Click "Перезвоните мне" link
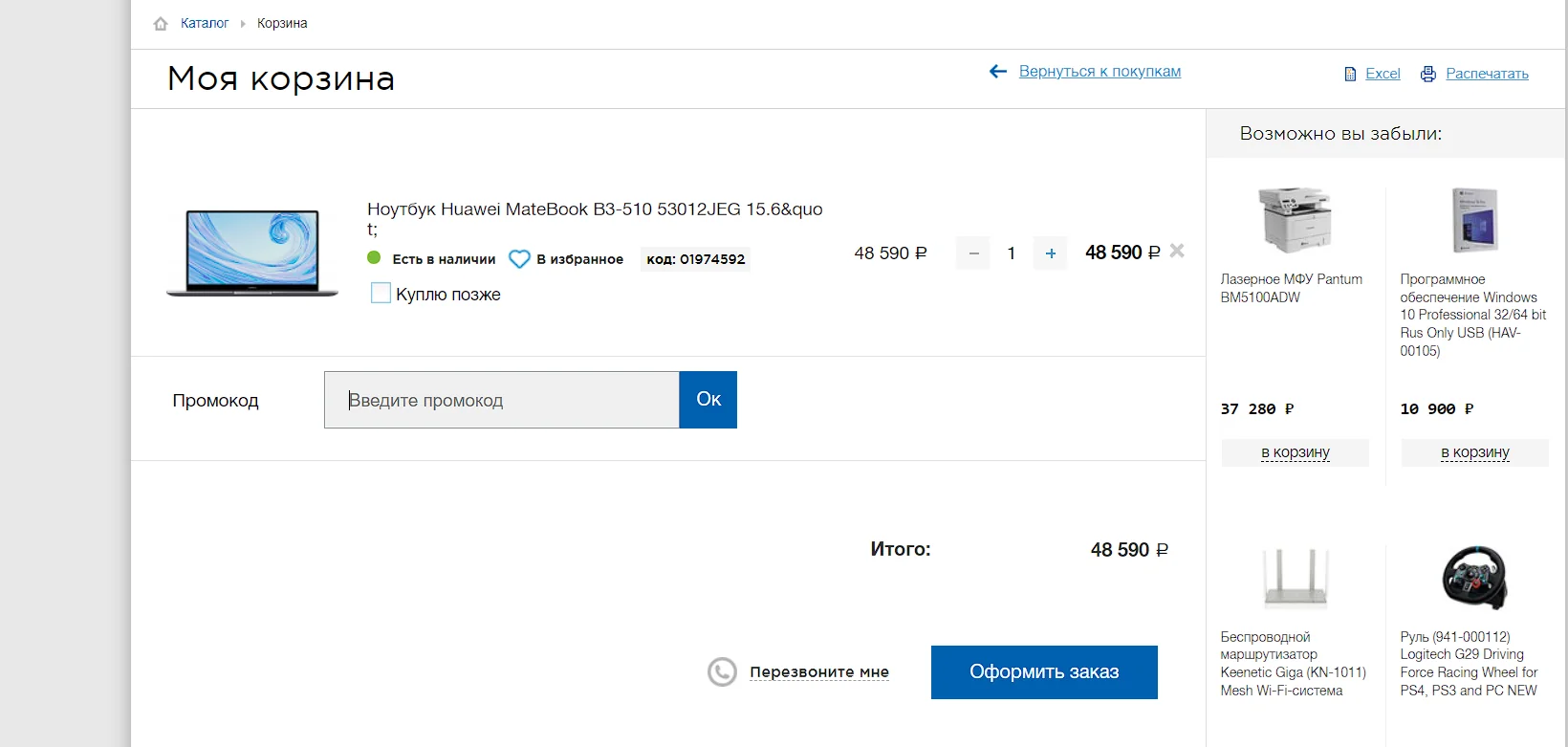1568x747 pixels. coord(819,672)
